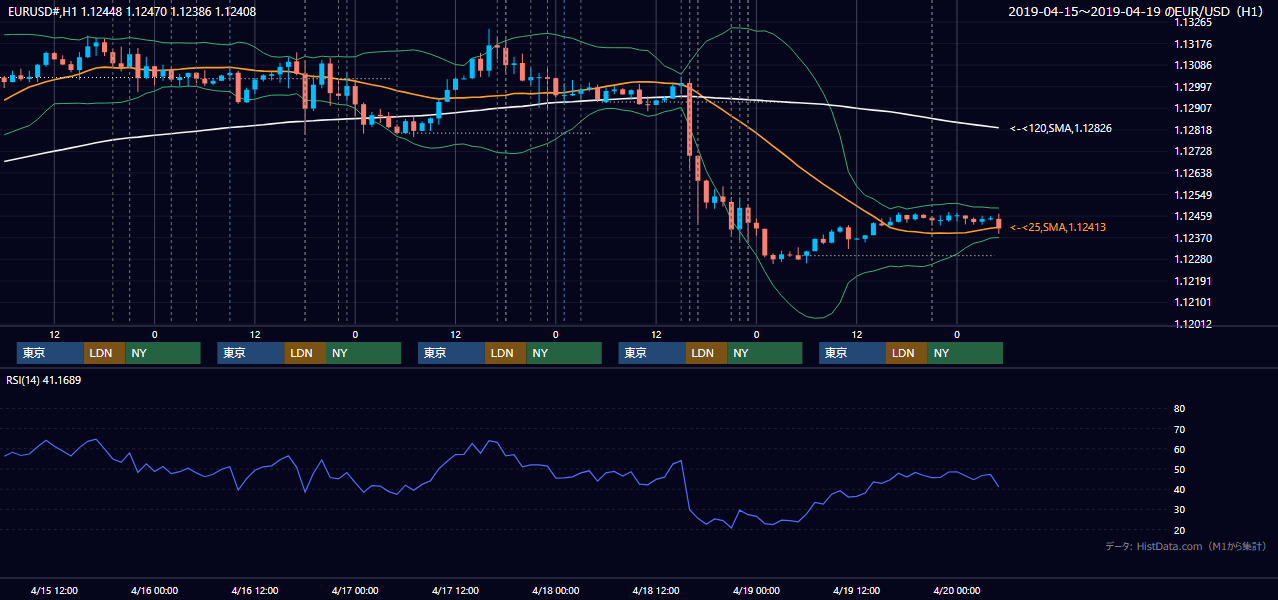Click the price axis value 1.13265

pos(1193,22)
